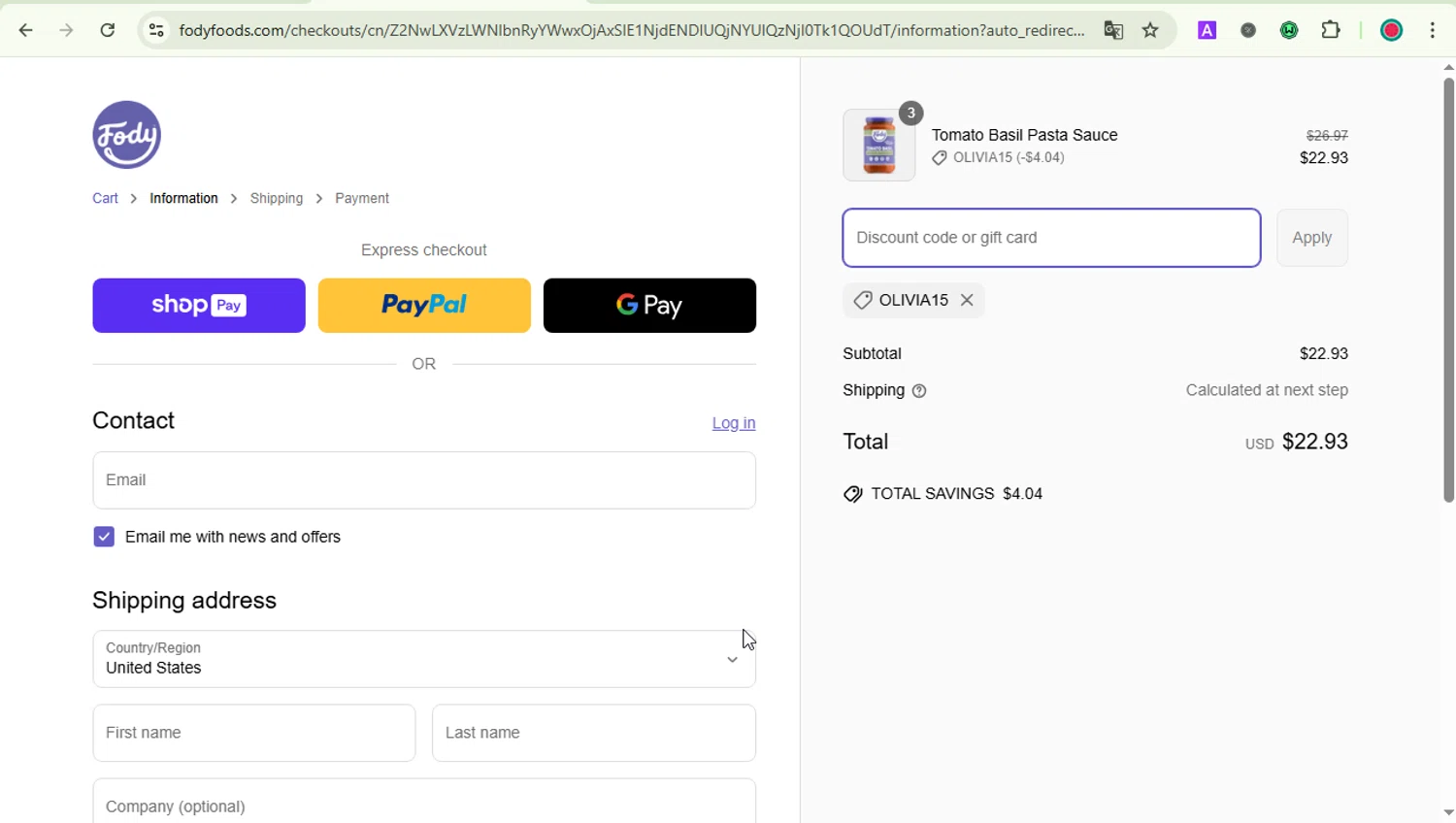Click the browser forward arrow

66,30
